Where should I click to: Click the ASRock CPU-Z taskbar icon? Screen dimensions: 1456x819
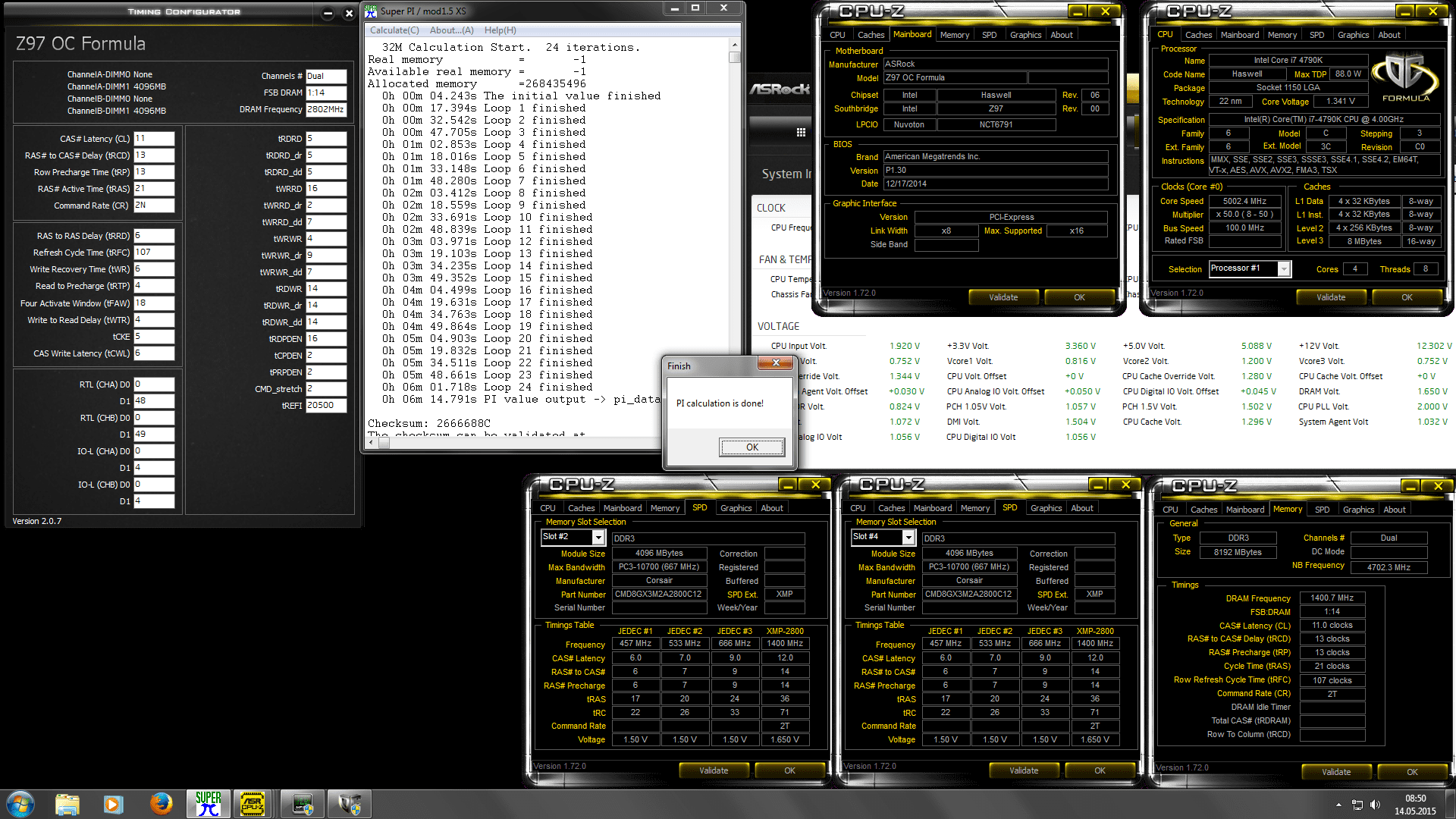coord(253,804)
